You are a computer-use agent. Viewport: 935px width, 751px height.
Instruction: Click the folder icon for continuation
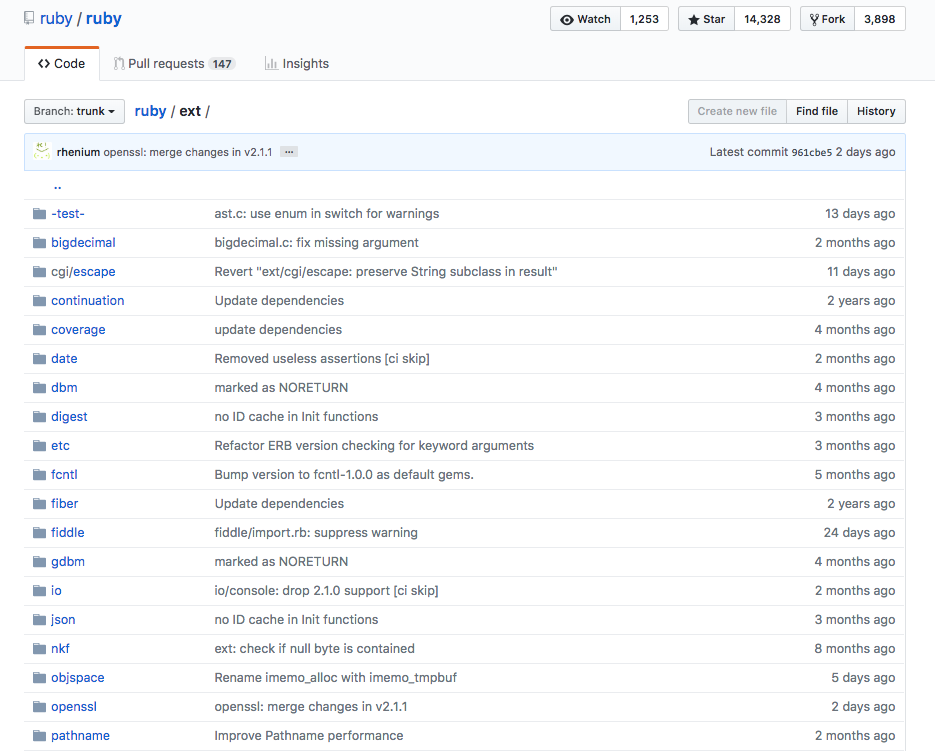(x=39, y=301)
